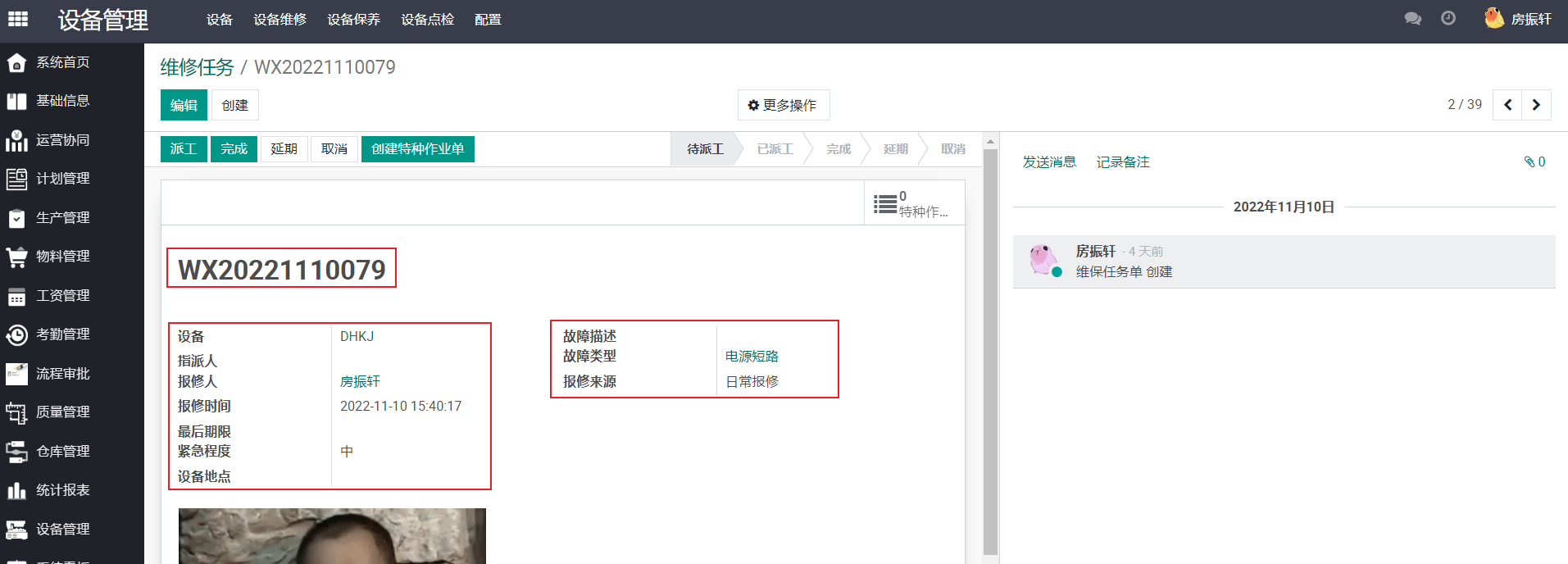Click the 系统首页 home icon
This screenshot has height=564, width=1568.
(16, 63)
